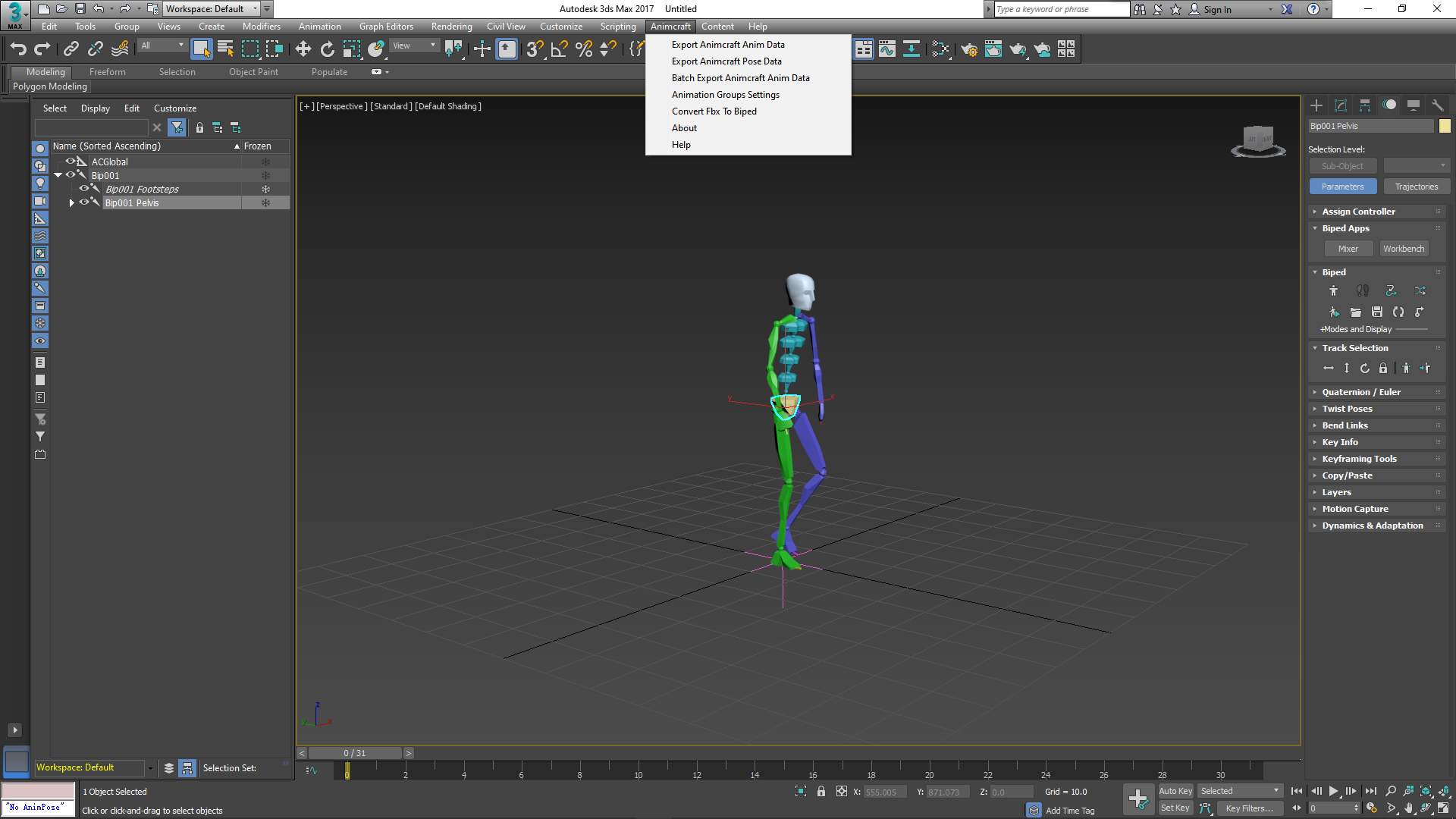This screenshot has width=1456, height=819.
Task: Toggle frozen state of Bip001 Pelvis
Action: [x=265, y=202]
